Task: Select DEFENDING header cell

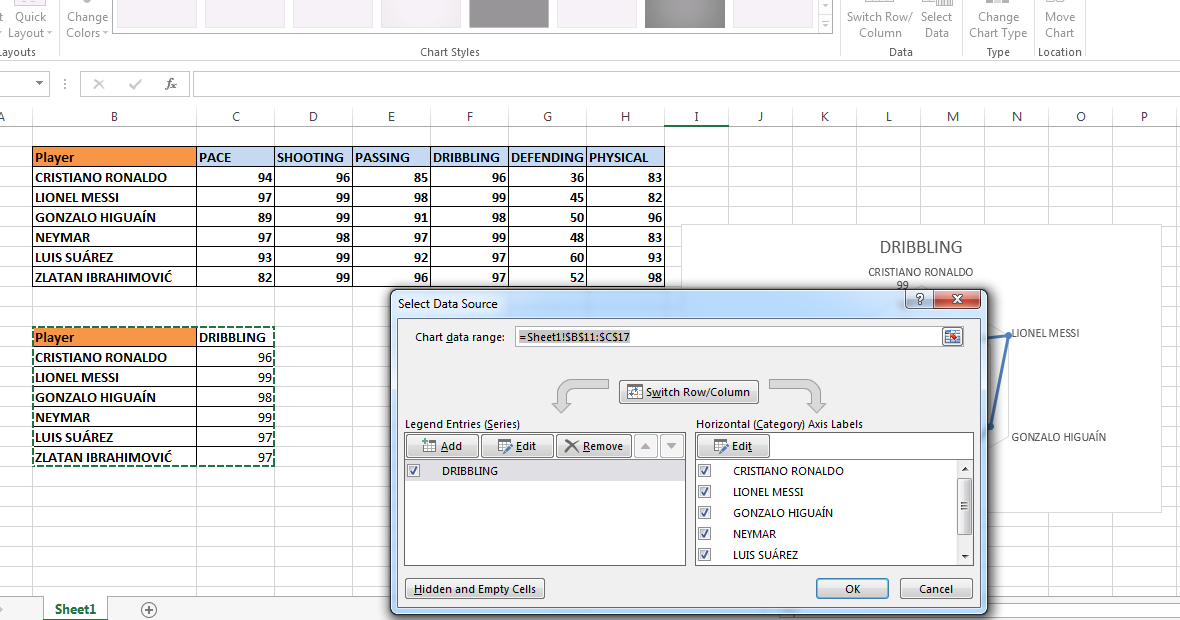Action: pyautogui.click(x=547, y=157)
